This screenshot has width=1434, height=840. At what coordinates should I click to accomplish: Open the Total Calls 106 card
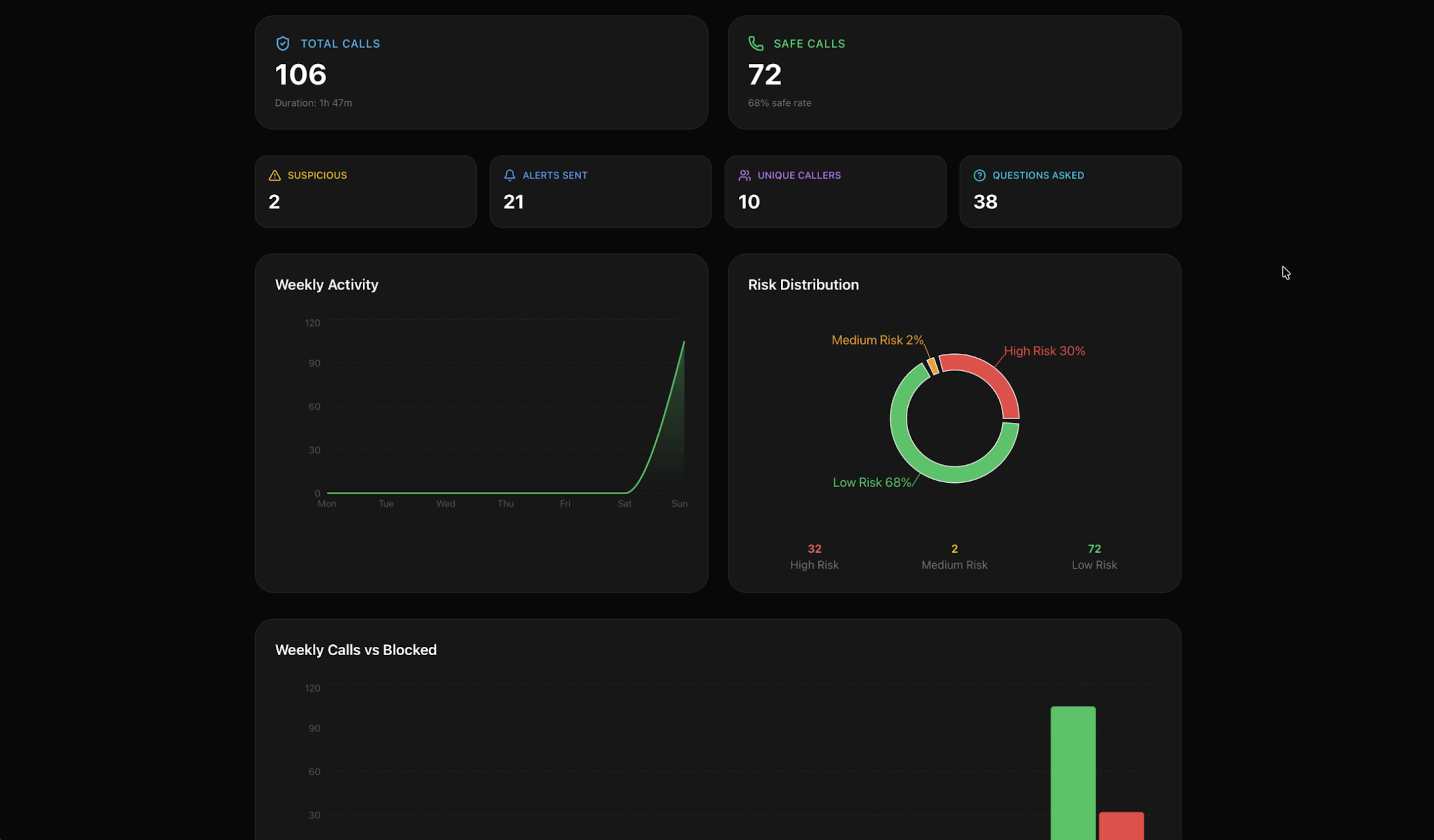click(x=481, y=73)
